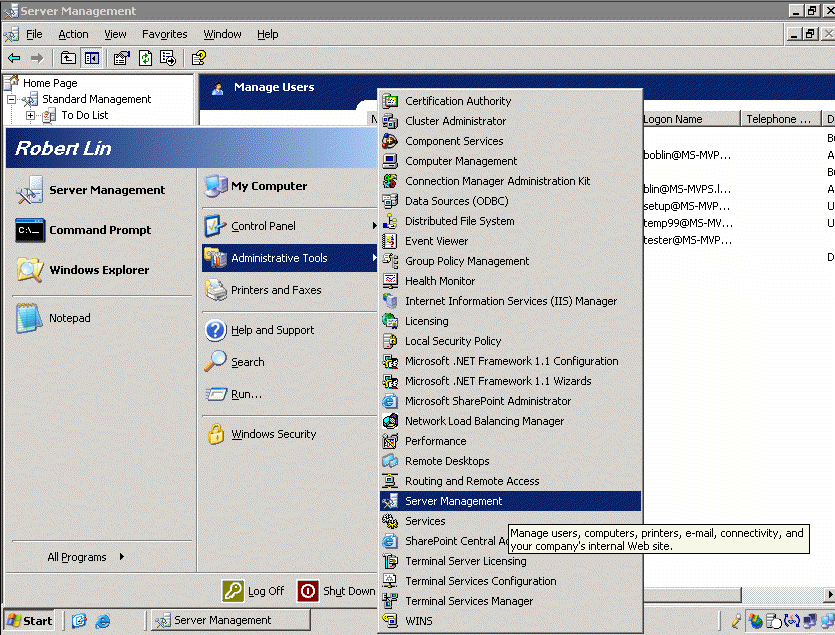Open Routing and Remote Access
This screenshot has width=835, height=635.
pos(510,481)
